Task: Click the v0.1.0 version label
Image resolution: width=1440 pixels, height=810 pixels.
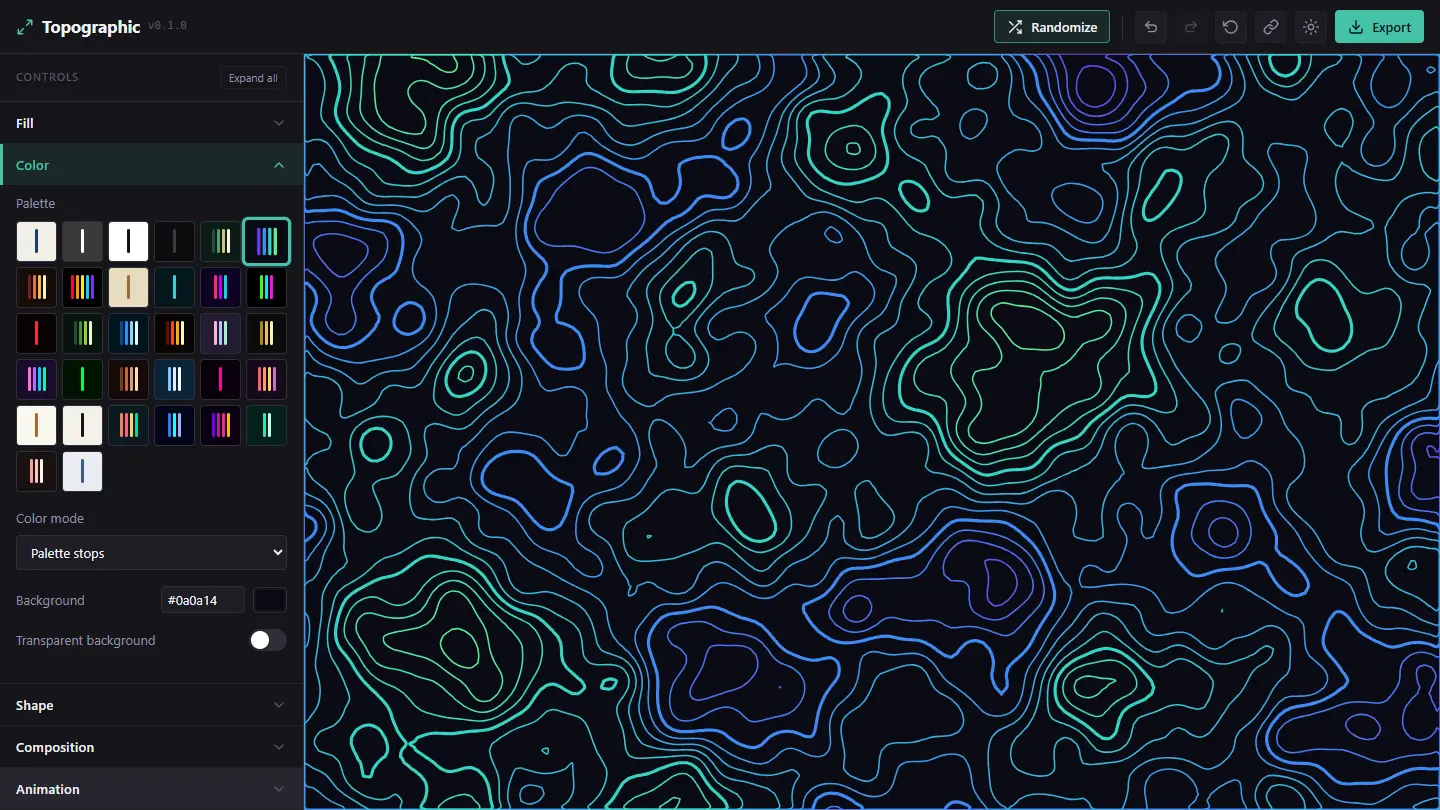Action: (x=167, y=26)
